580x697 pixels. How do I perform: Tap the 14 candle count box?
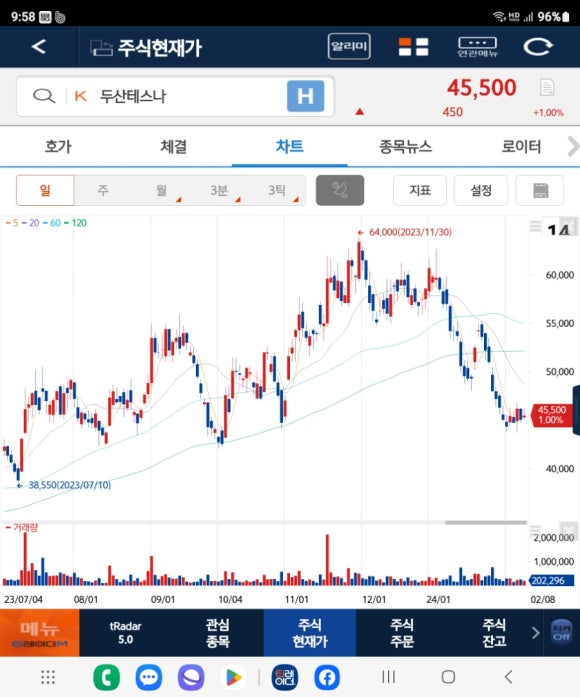coord(558,228)
